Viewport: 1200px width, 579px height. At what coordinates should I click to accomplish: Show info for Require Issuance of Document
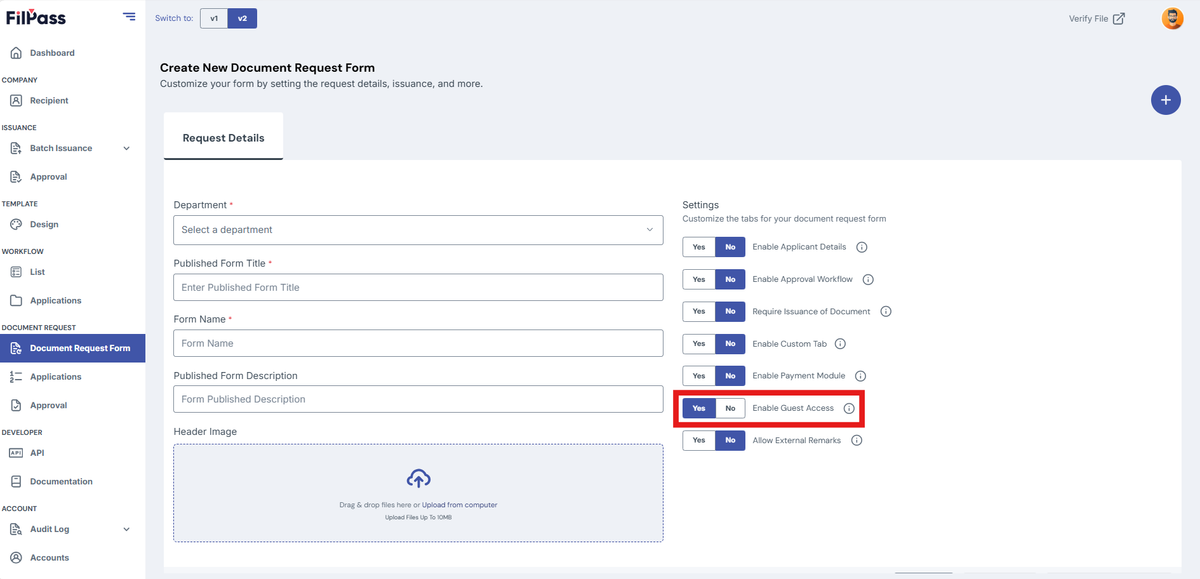(x=885, y=311)
